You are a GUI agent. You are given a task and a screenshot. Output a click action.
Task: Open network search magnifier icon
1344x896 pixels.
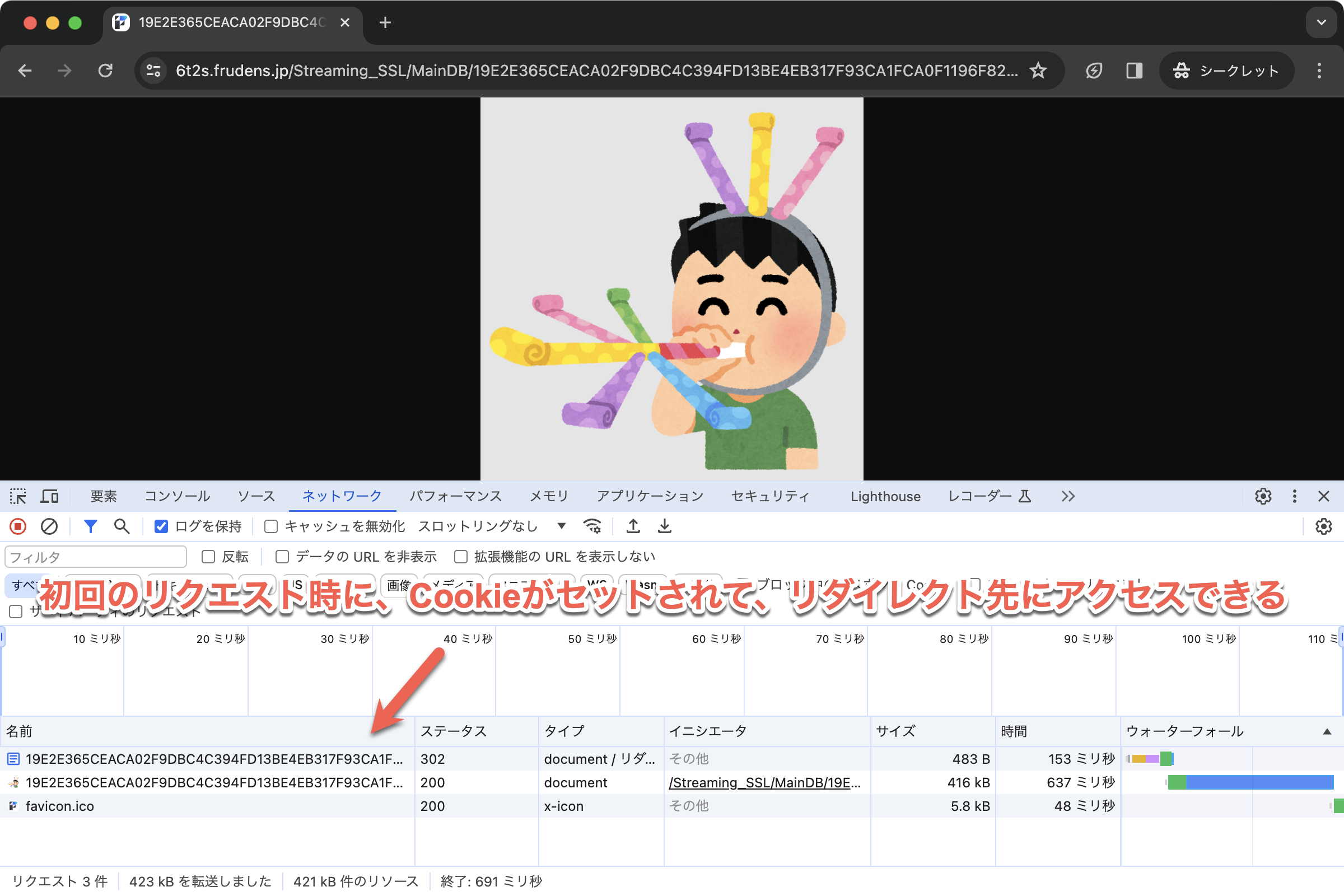[121, 526]
